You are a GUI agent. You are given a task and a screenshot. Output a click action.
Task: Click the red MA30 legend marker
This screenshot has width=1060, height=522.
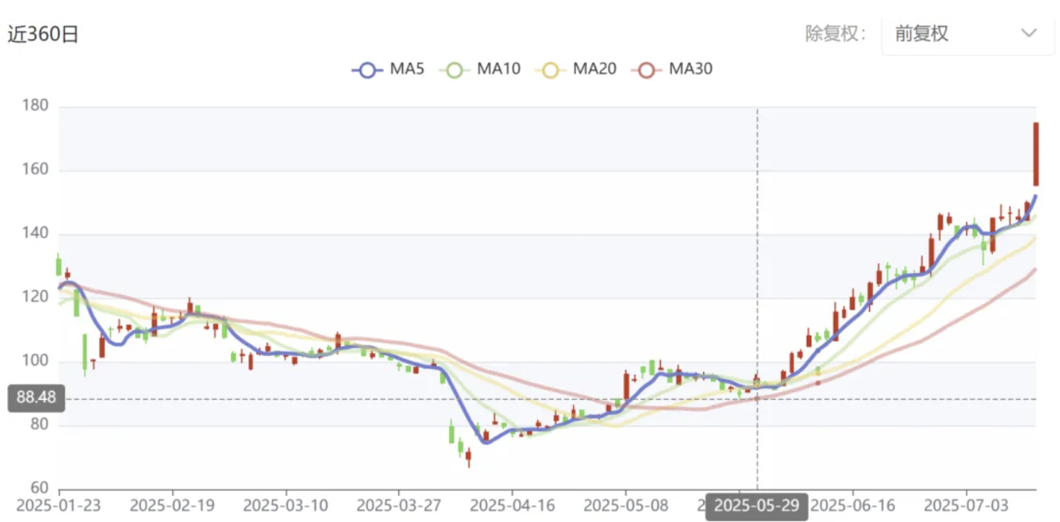point(648,70)
